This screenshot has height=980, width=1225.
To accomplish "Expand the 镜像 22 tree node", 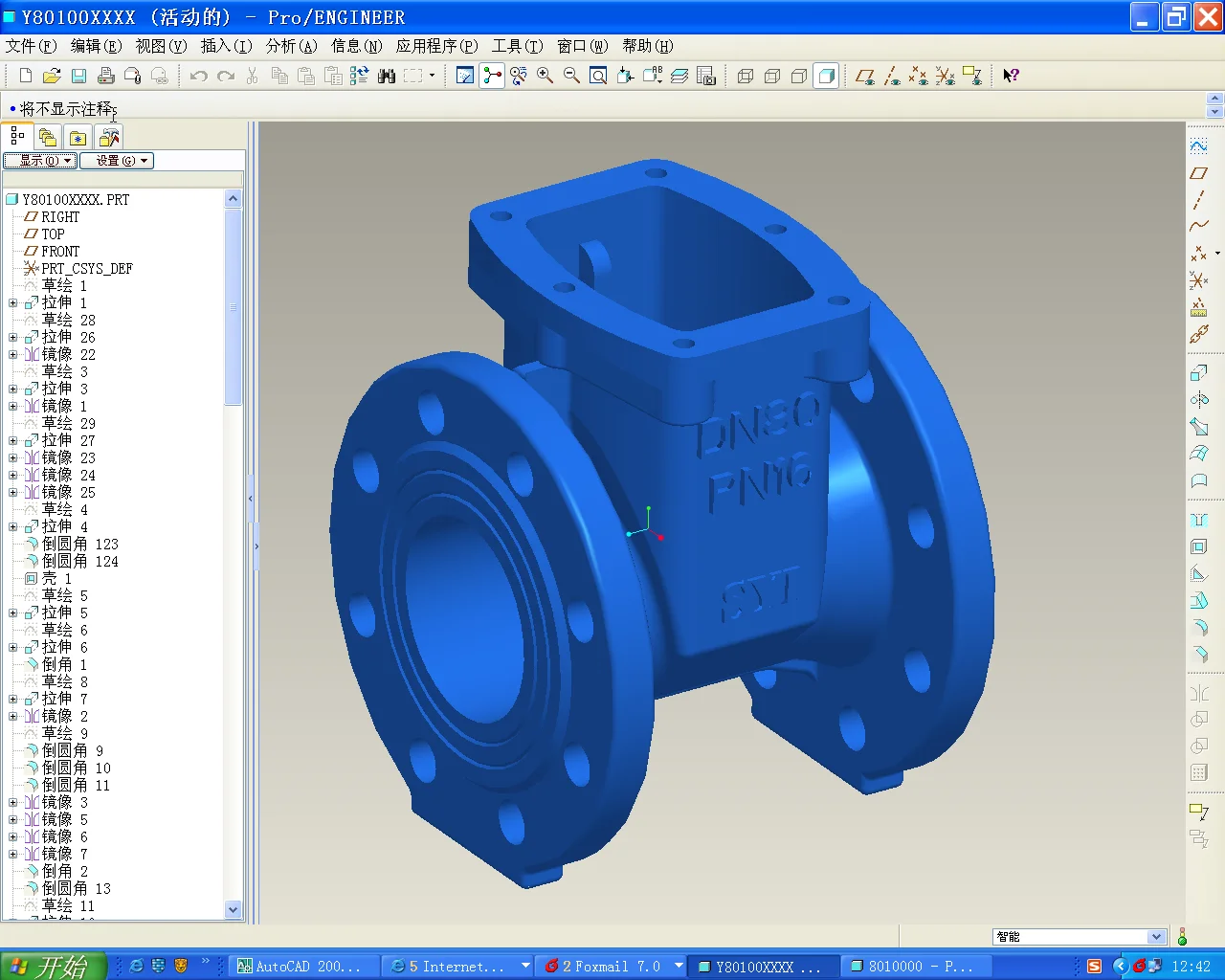I will [13, 355].
